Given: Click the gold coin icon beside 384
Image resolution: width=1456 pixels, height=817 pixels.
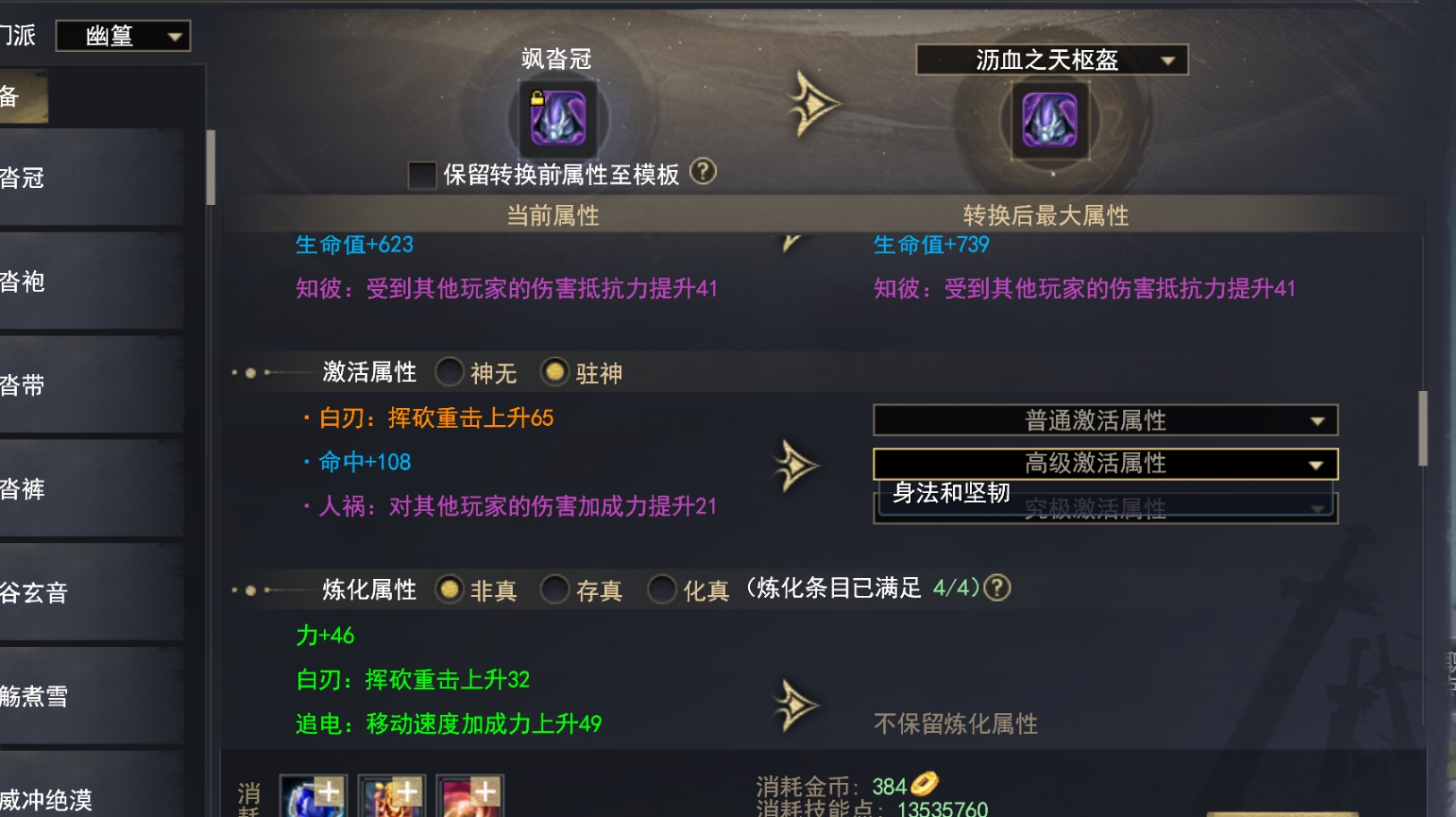Looking at the screenshot, I should 924,784.
